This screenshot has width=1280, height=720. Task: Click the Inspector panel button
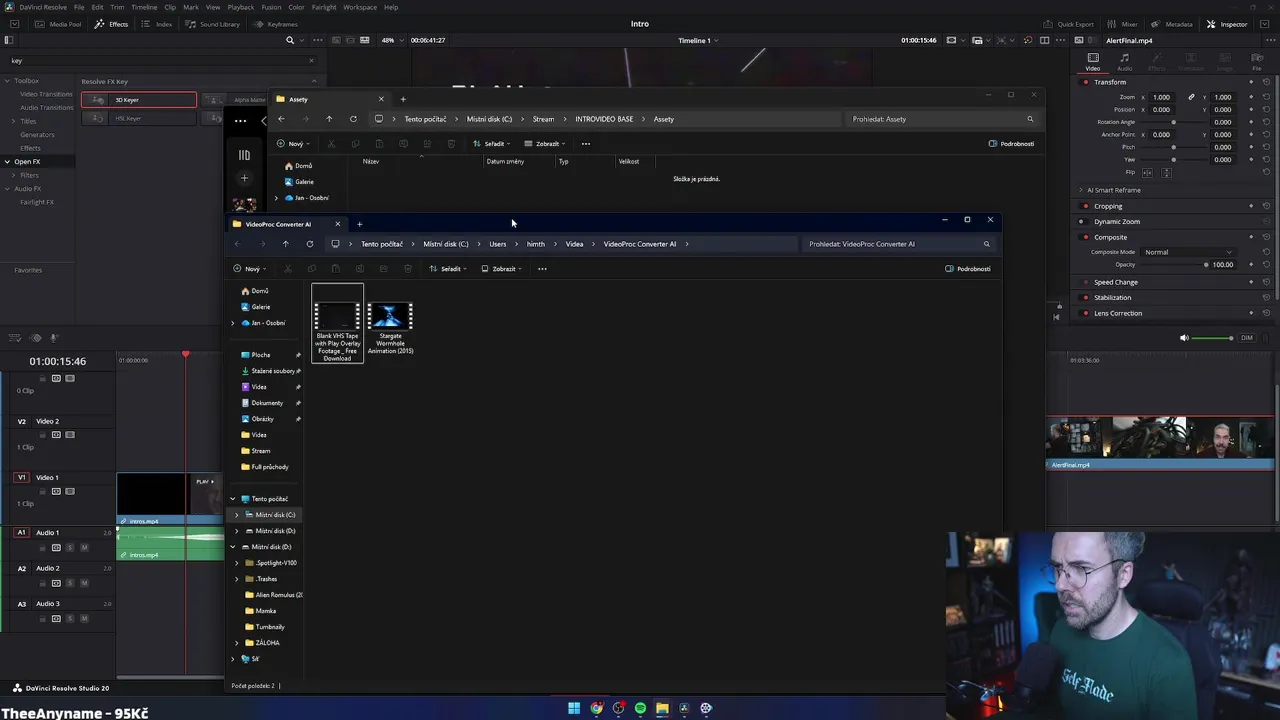coord(1227,24)
